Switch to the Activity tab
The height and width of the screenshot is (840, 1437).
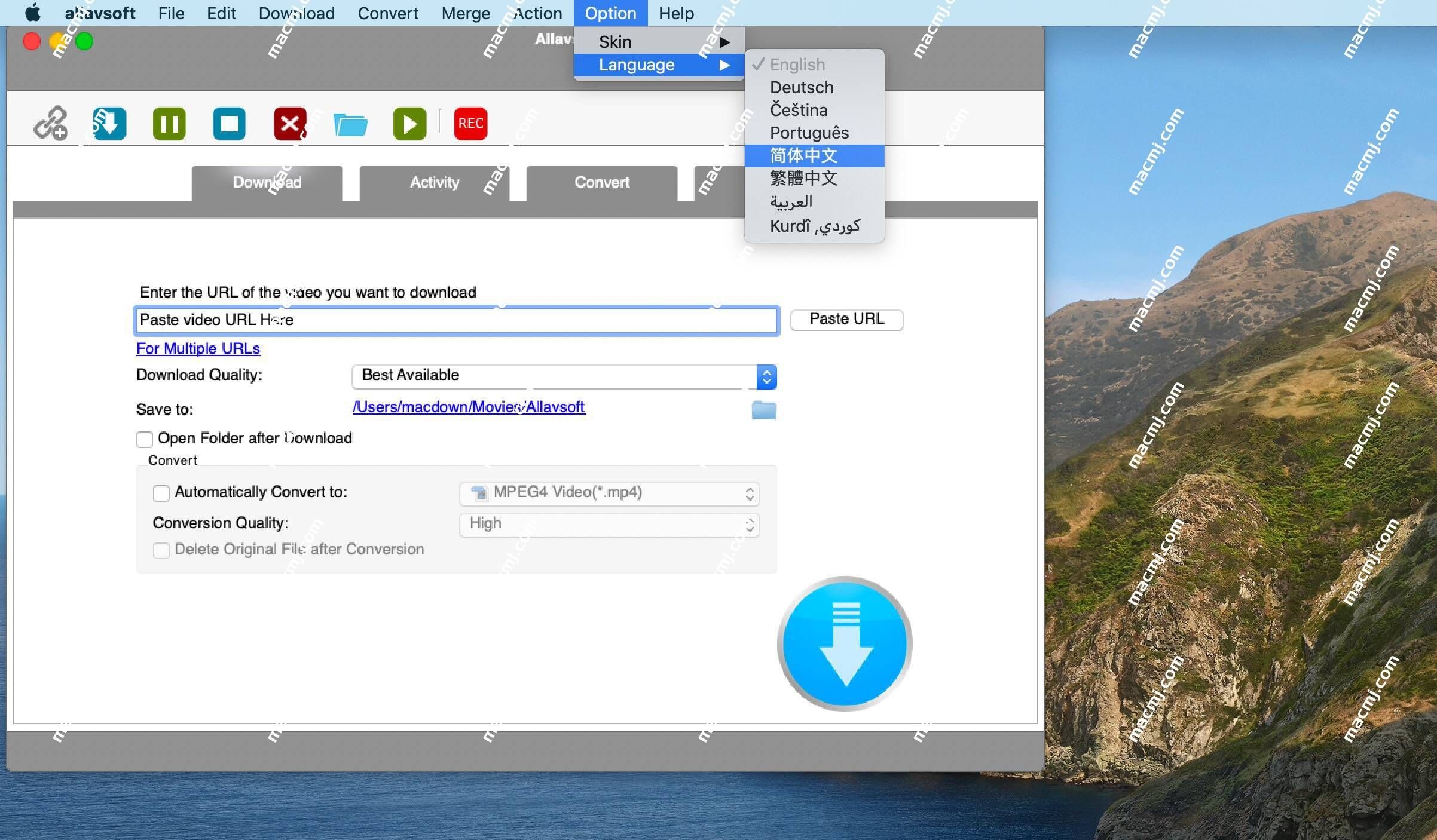[435, 183]
